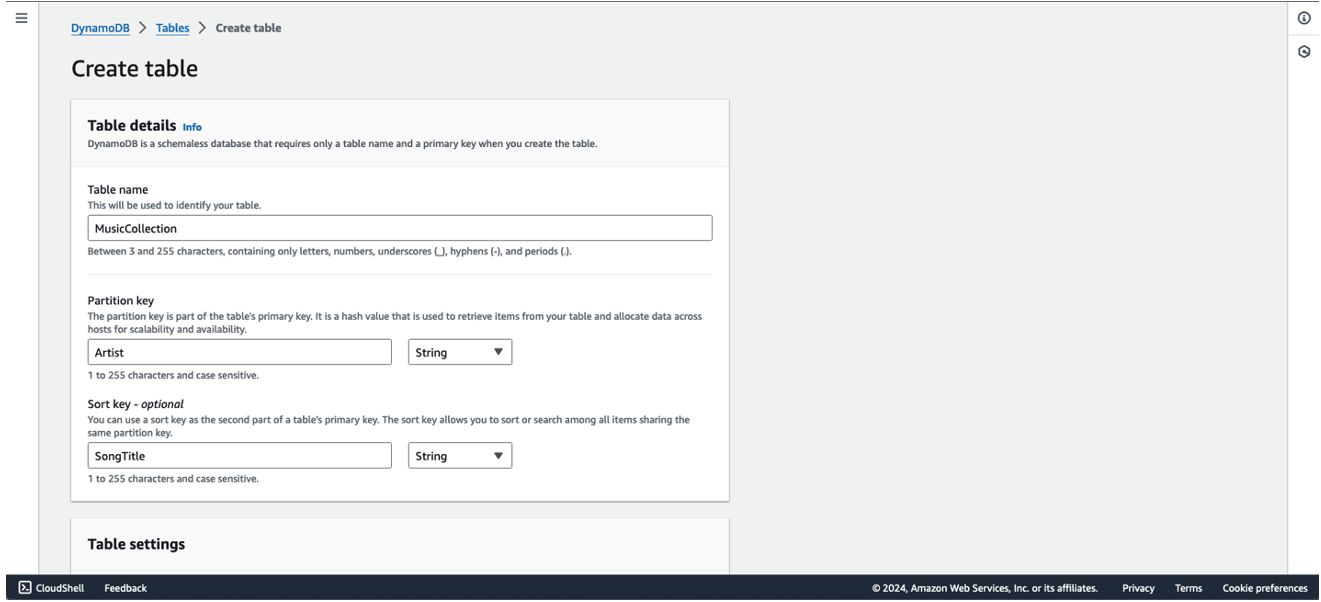Screen dimensions: 1321x602
Task: Click the Create table page heading
Action: coord(135,69)
